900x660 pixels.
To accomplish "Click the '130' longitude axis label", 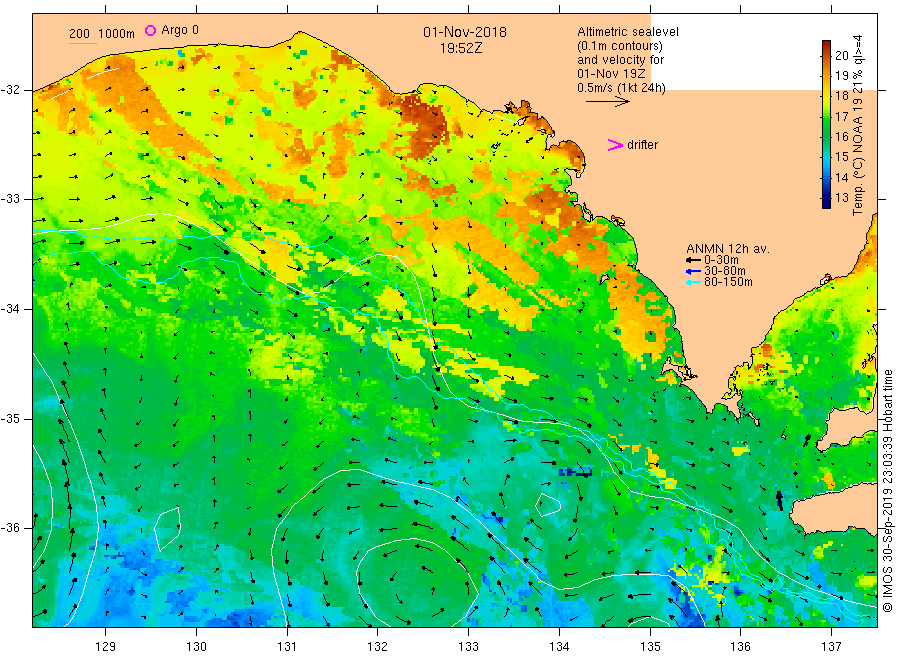I will 196,647.
